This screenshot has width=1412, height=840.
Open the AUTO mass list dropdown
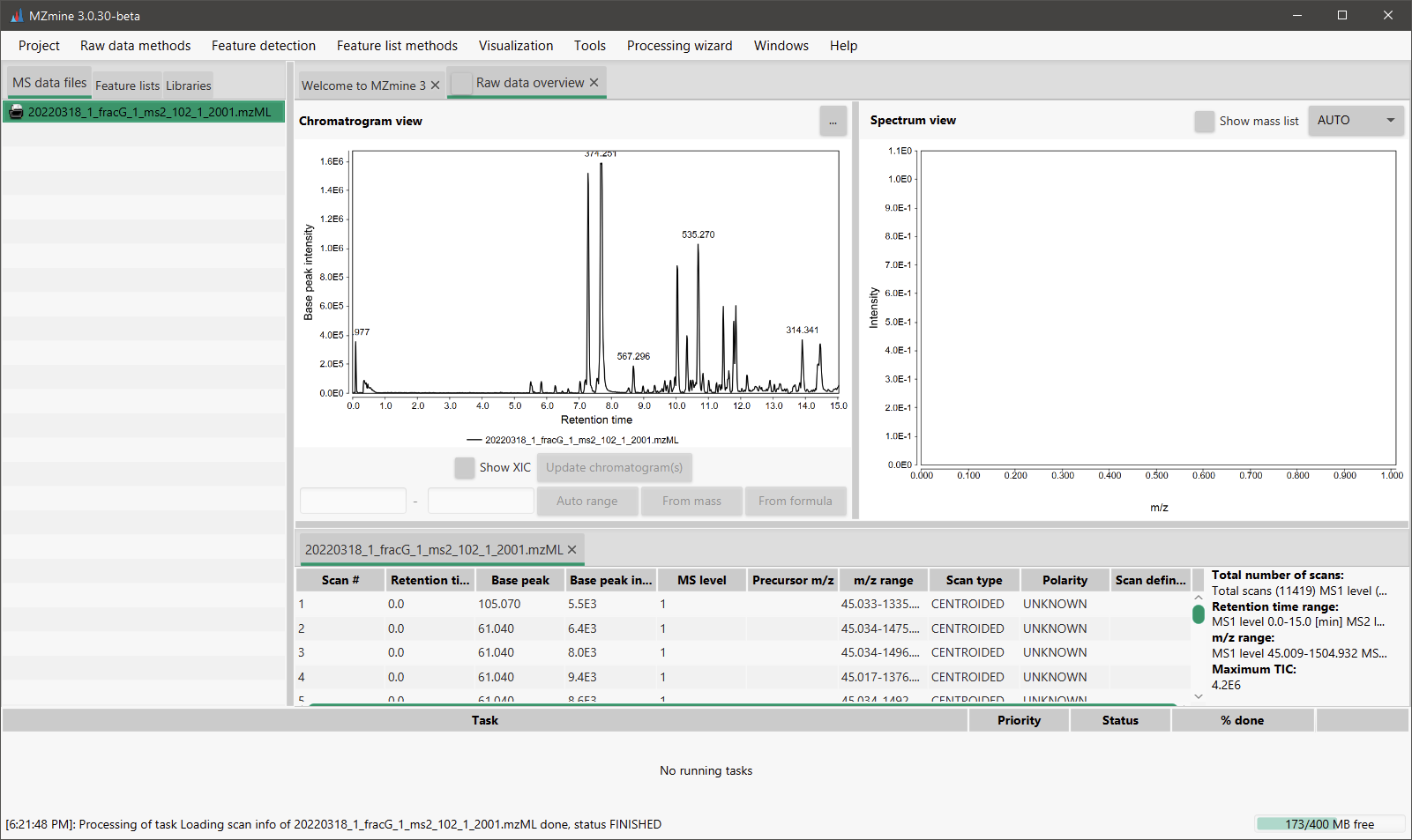pos(1356,121)
